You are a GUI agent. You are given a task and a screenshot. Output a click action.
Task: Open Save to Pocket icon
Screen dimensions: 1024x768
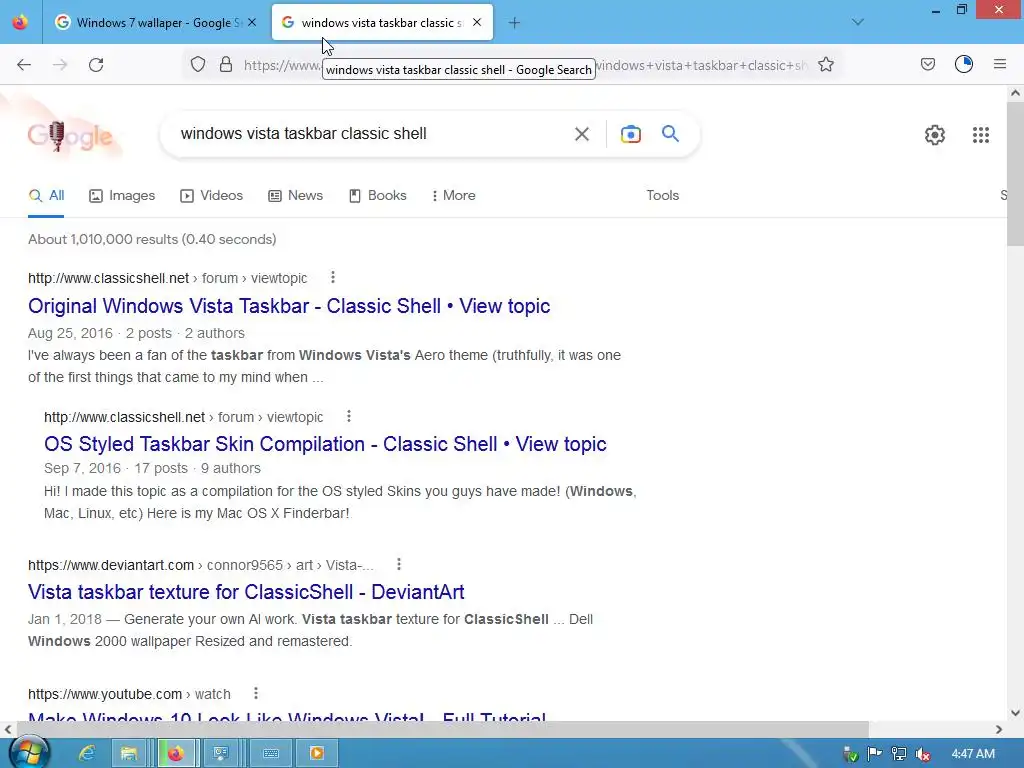(927, 64)
